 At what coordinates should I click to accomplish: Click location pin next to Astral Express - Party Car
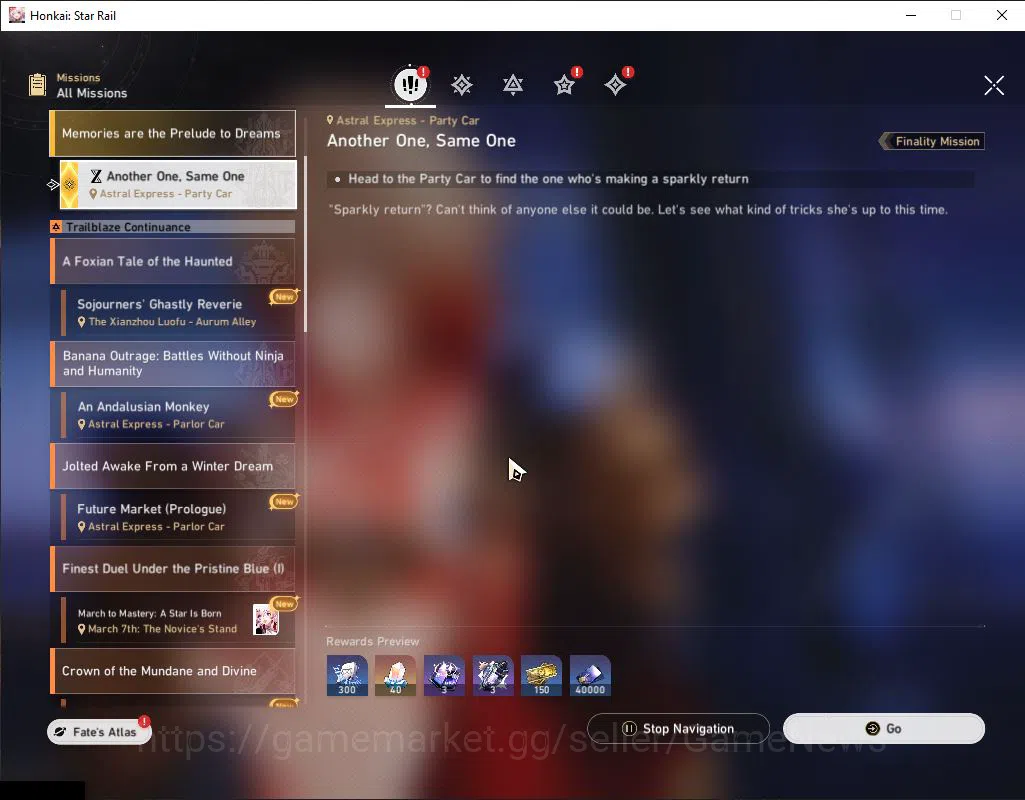click(x=330, y=120)
